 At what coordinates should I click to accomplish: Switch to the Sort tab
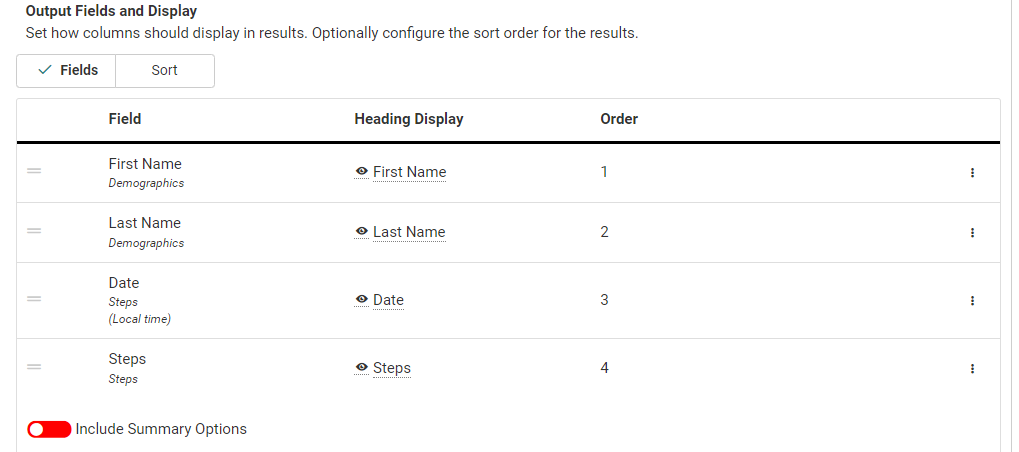pyautogui.click(x=165, y=71)
